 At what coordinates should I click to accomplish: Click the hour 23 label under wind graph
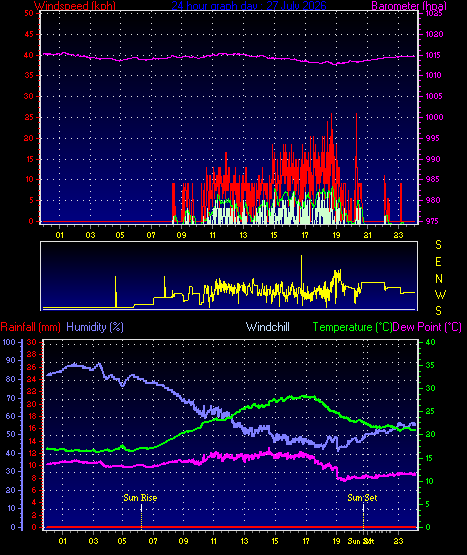click(x=399, y=235)
